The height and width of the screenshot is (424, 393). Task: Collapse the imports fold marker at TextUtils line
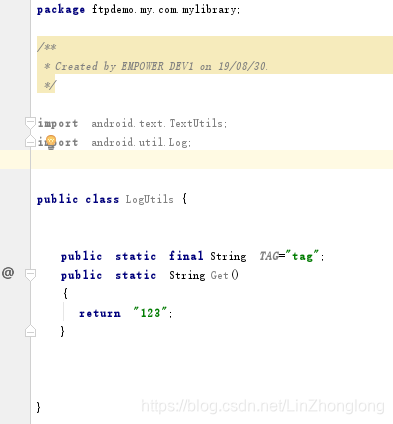[x=30, y=123]
